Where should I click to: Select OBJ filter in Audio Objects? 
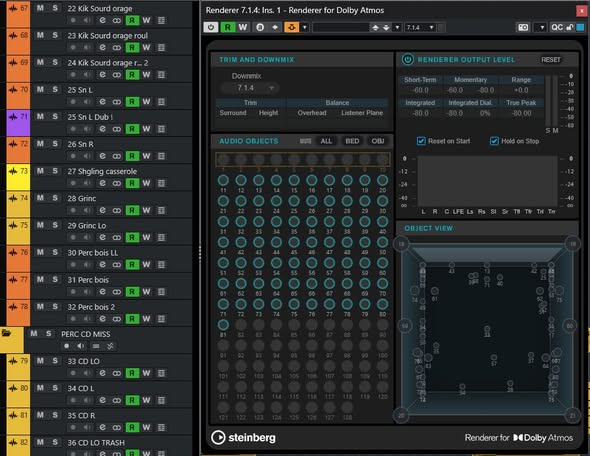(378, 141)
